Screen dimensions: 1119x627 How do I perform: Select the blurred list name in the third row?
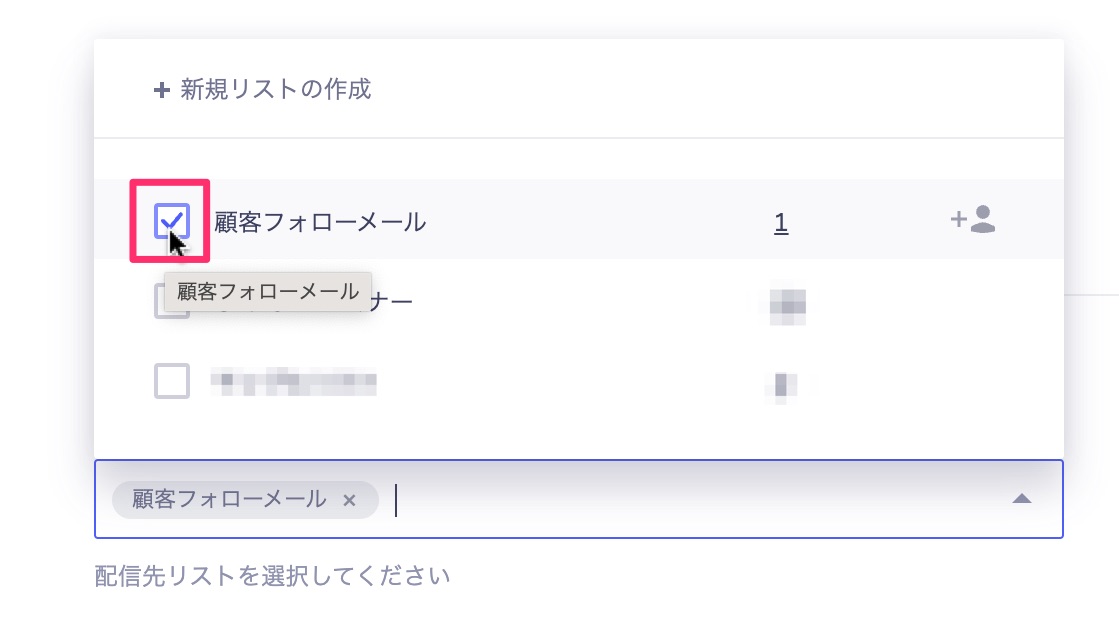(x=293, y=382)
